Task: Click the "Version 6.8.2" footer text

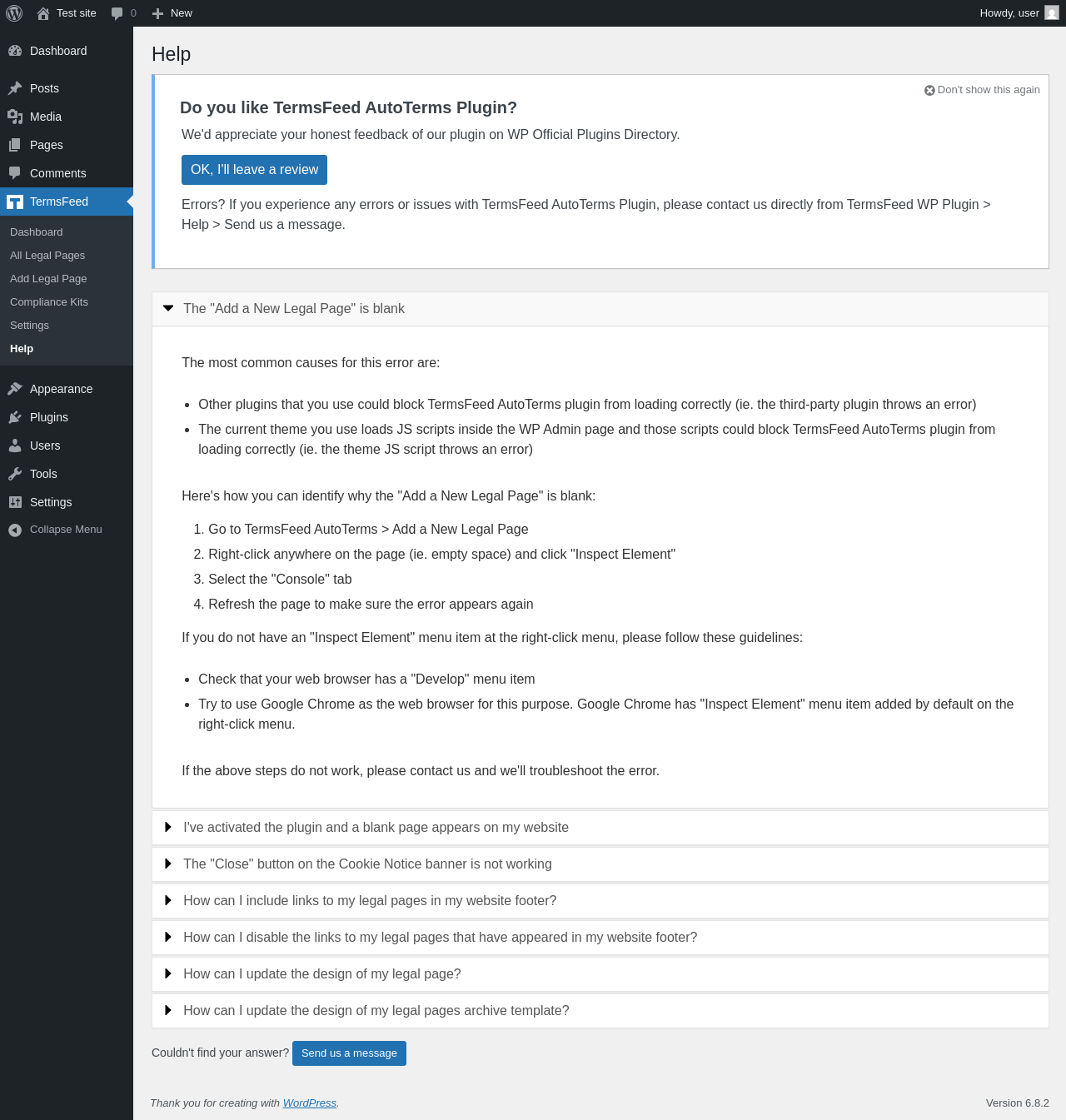Action: (x=1018, y=1103)
